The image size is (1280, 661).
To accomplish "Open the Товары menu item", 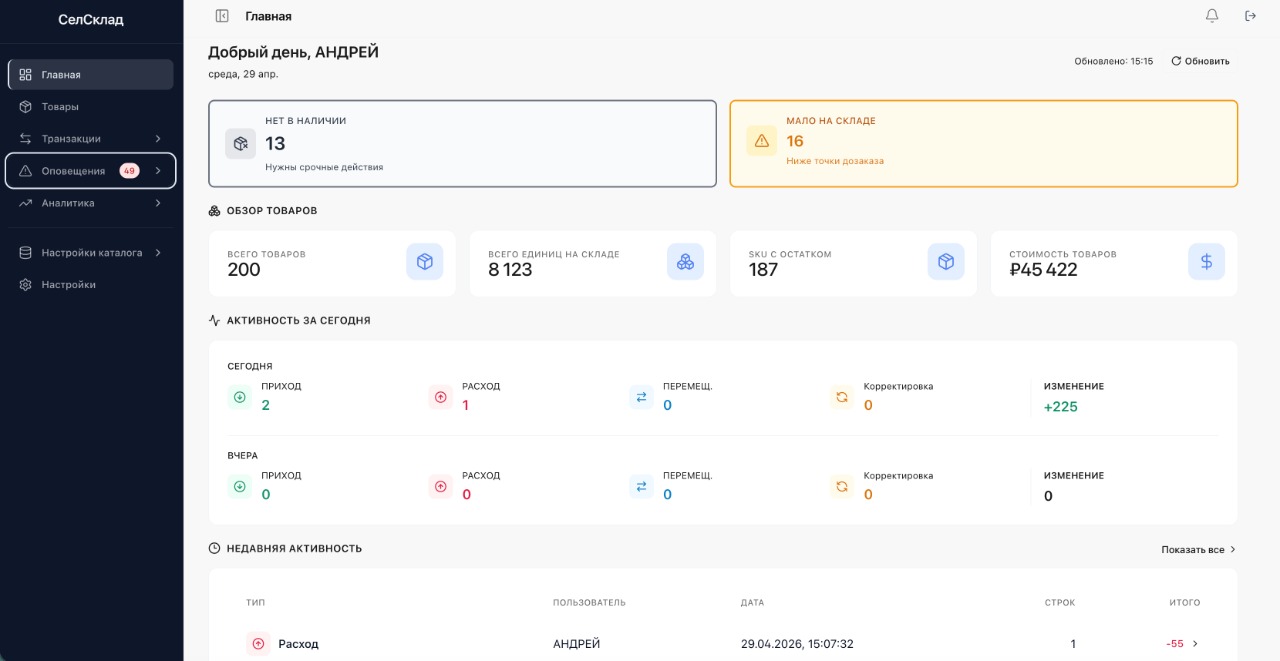I will coord(60,107).
